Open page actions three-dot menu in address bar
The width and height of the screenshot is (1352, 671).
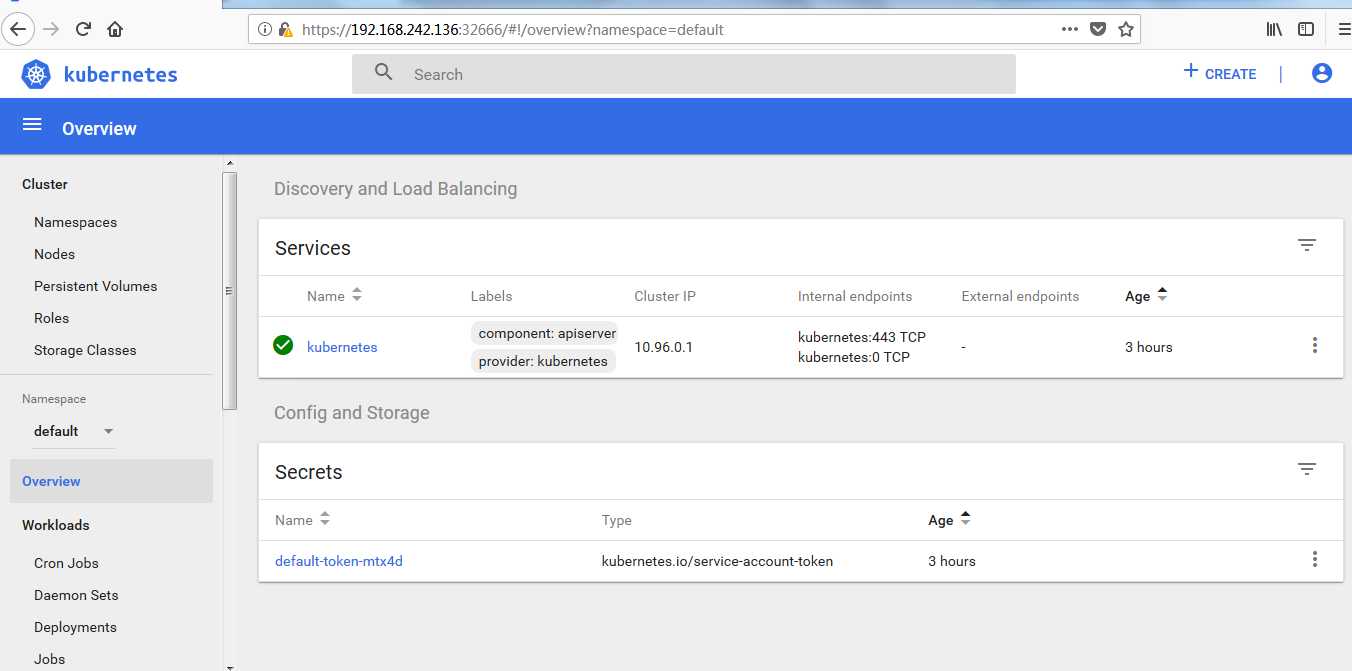[x=1070, y=29]
